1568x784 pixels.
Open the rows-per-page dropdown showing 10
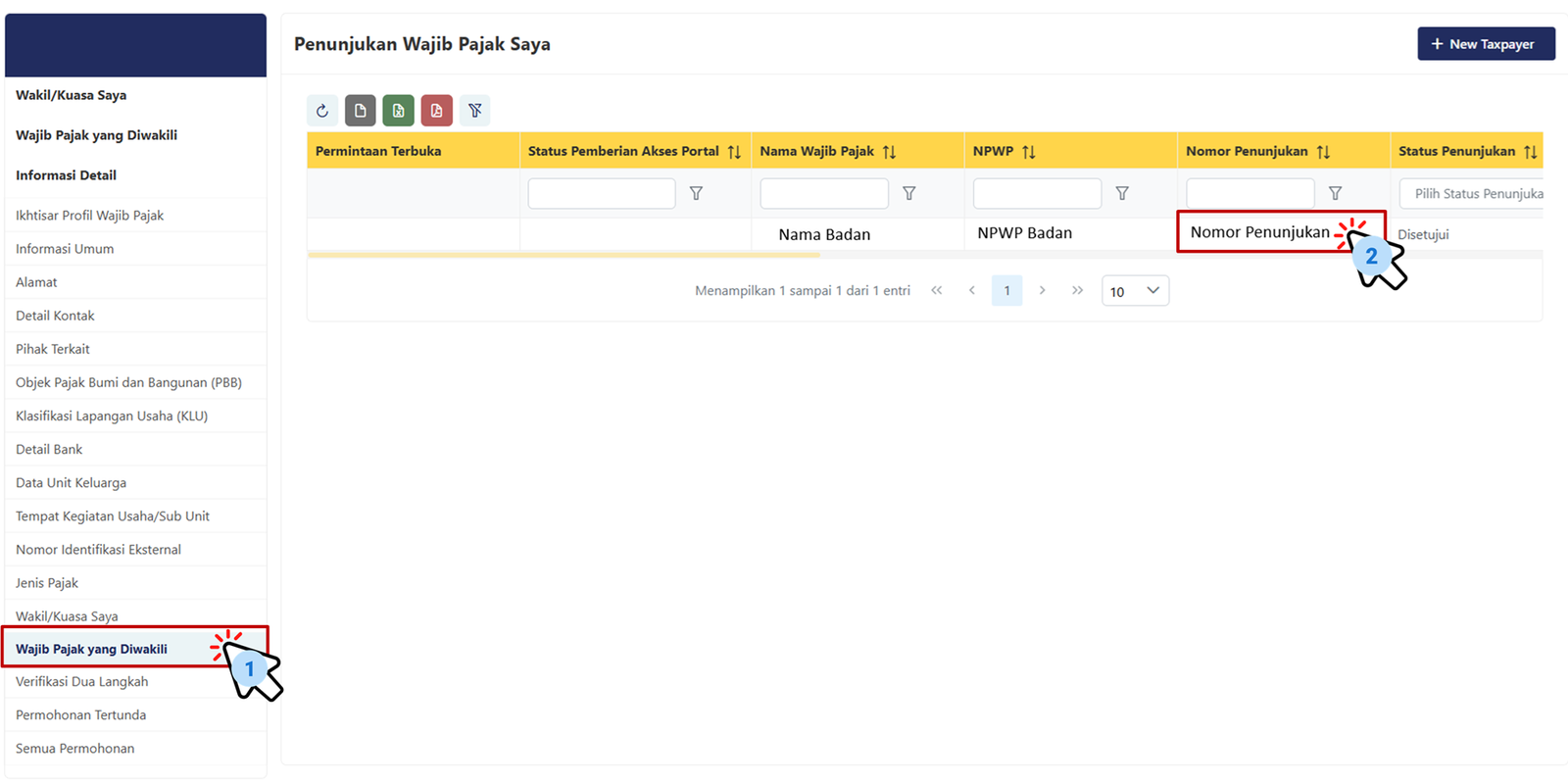coord(1135,291)
